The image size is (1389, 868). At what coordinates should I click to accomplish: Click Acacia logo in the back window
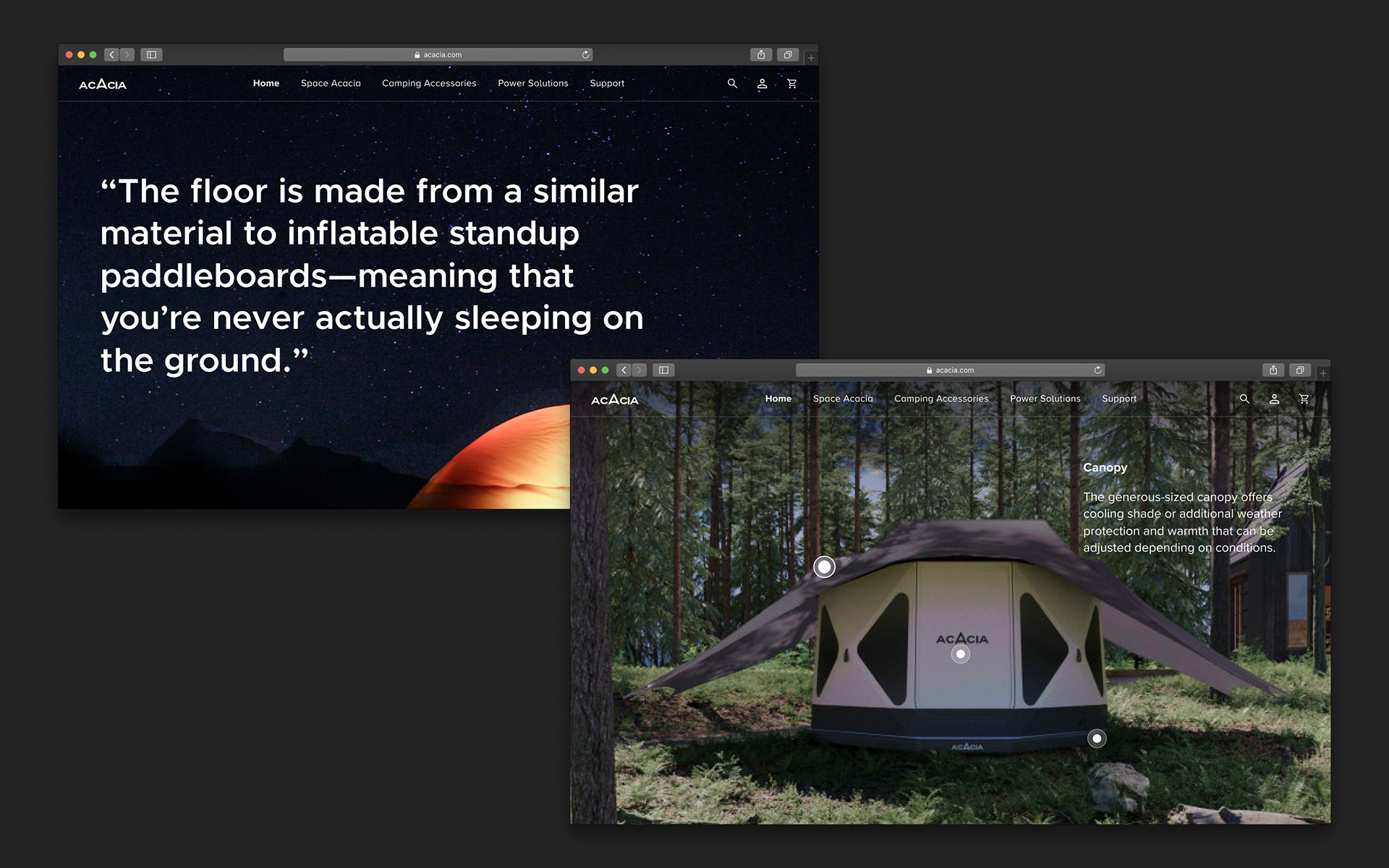pyautogui.click(x=103, y=85)
